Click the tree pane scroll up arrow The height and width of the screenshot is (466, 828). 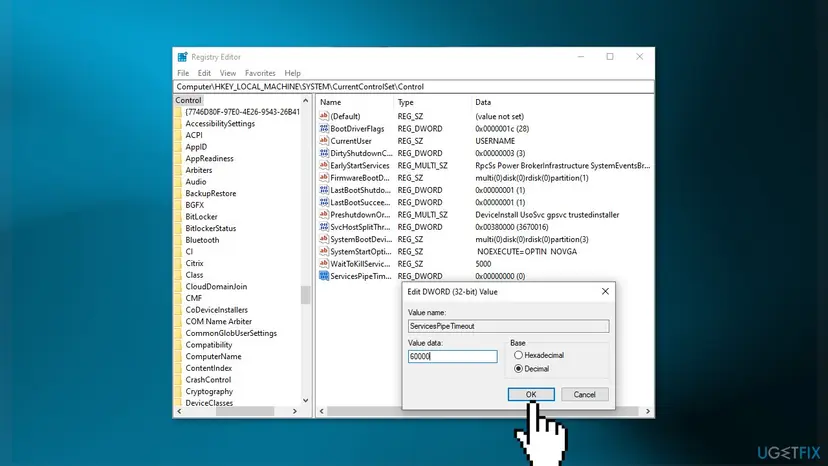click(305, 100)
